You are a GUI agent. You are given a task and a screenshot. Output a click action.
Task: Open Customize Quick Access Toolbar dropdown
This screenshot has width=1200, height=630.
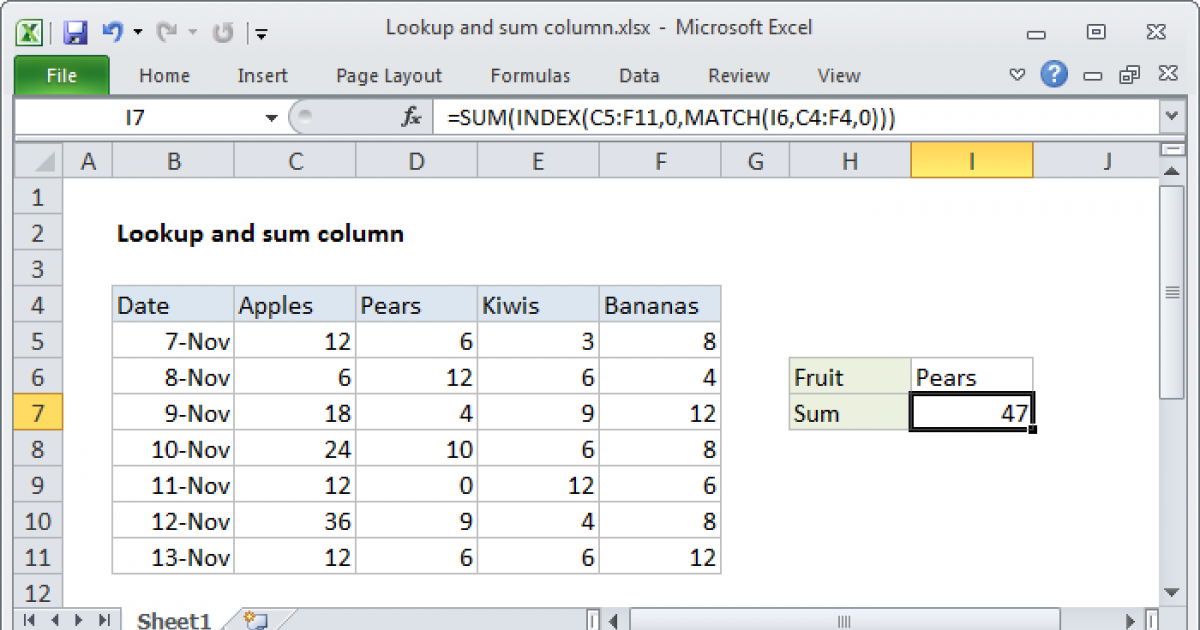[262, 33]
